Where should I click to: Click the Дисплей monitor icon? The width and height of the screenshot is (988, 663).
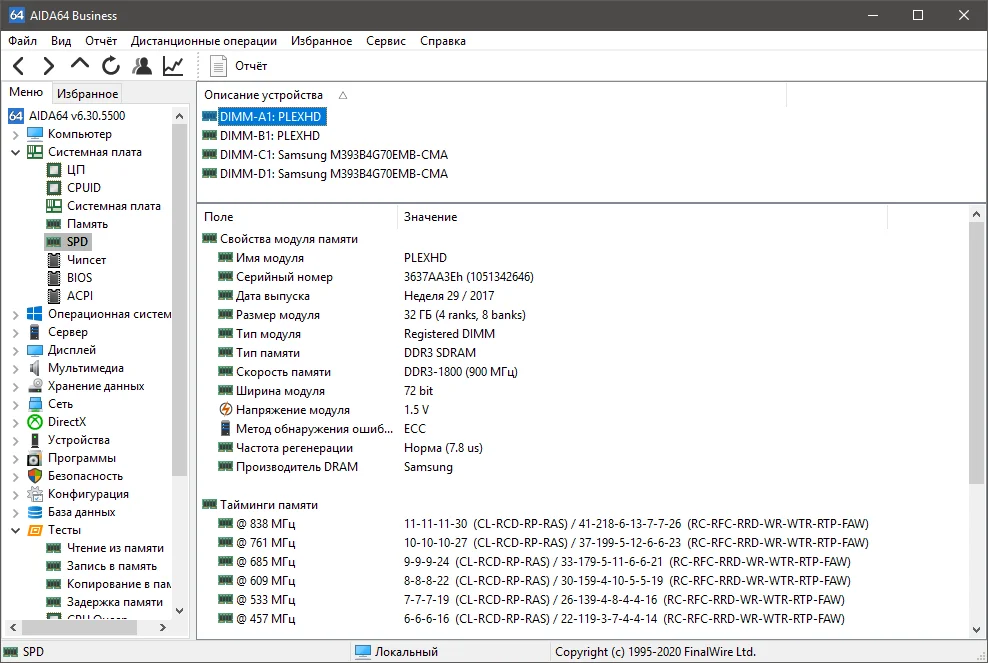35,350
